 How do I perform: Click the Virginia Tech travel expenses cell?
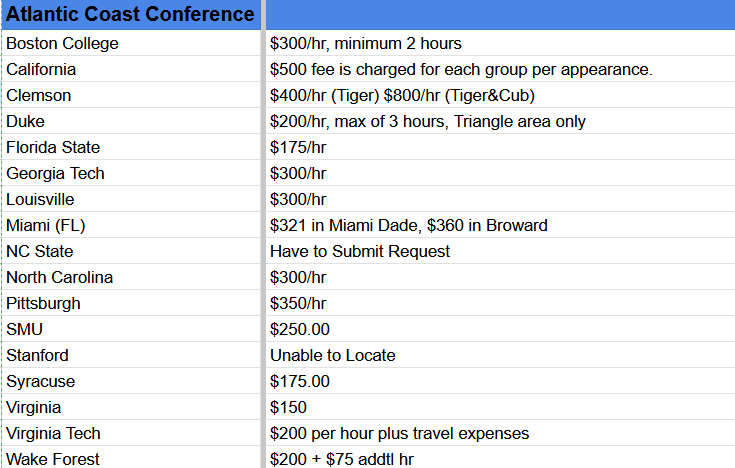pos(500,433)
